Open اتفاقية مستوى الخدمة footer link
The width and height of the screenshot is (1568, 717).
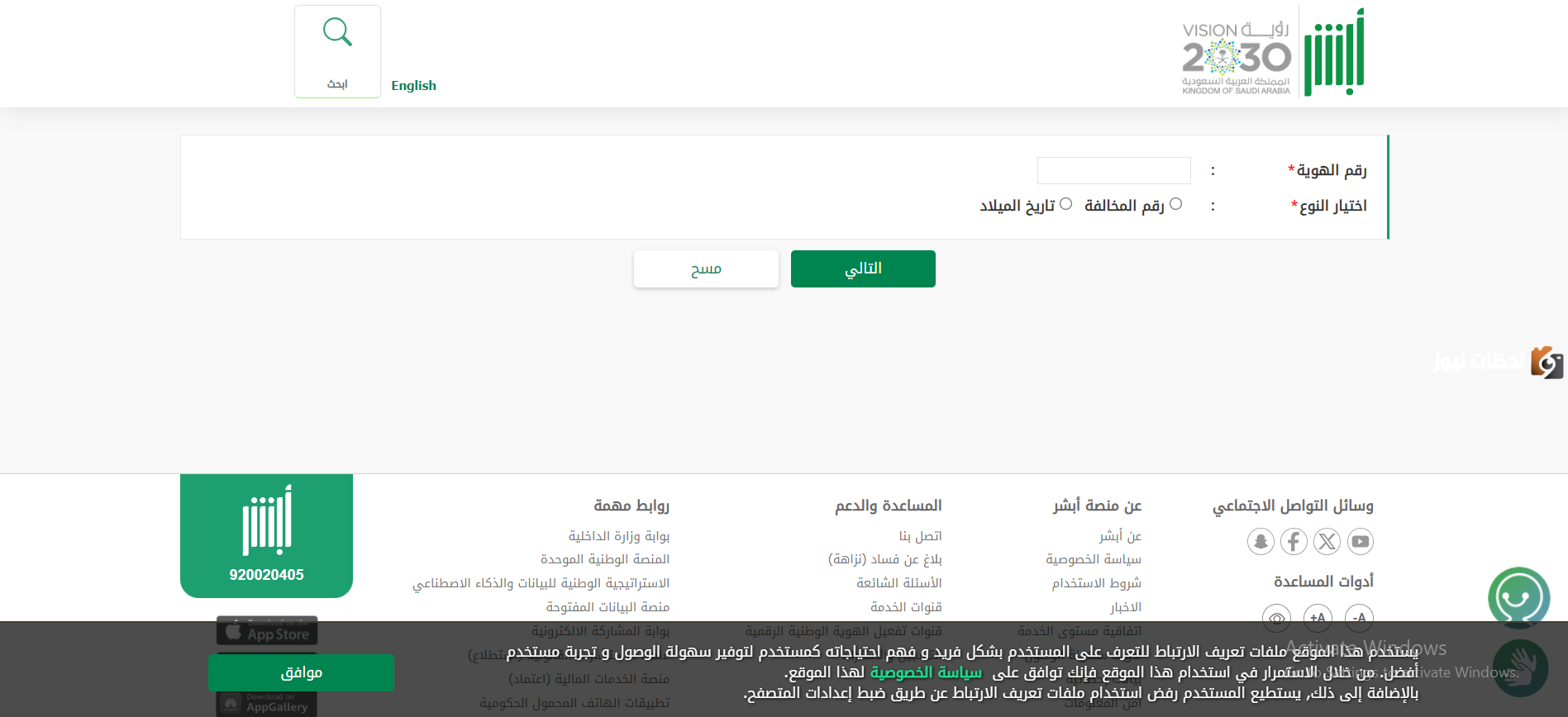(1079, 631)
